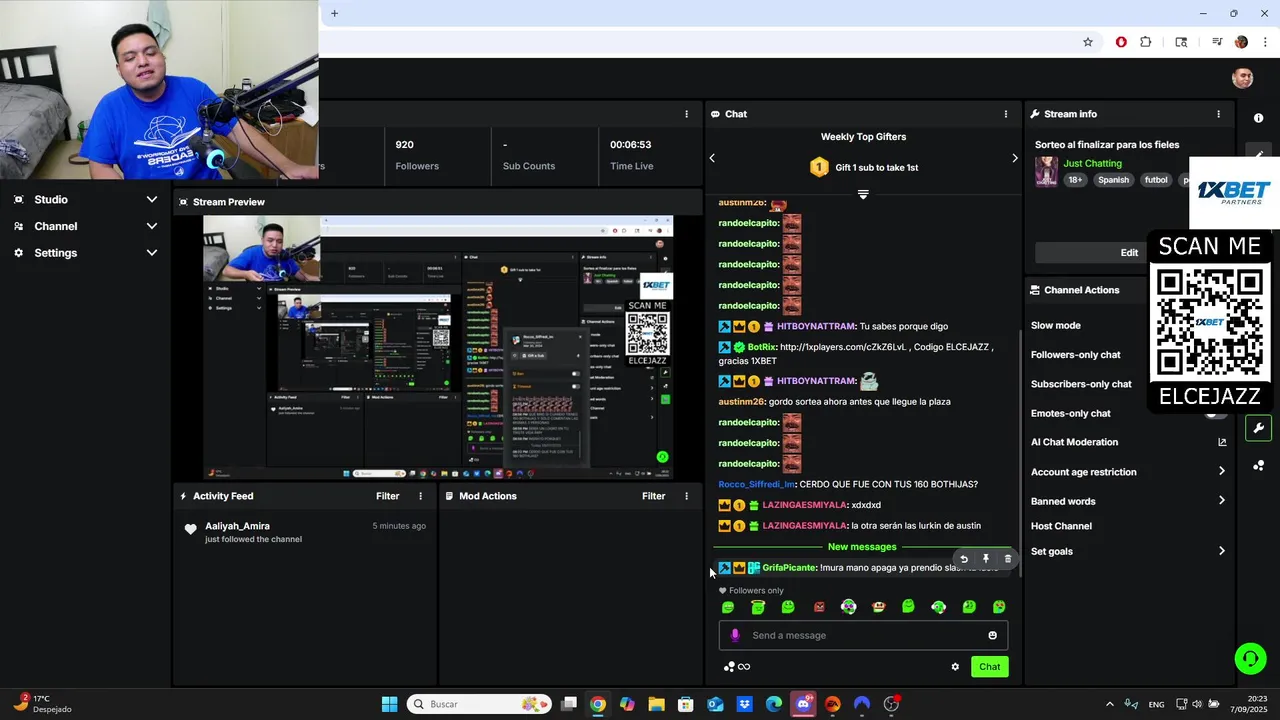Click the green support headset button
This screenshot has height=720, width=1280.
click(x=1250, y=658)
